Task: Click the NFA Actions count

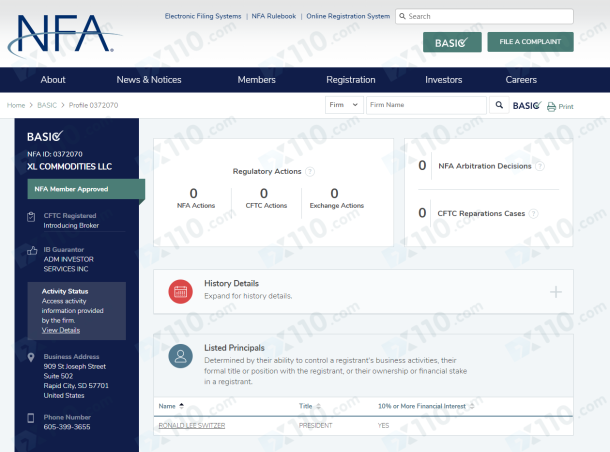Action: coord(194,193)
